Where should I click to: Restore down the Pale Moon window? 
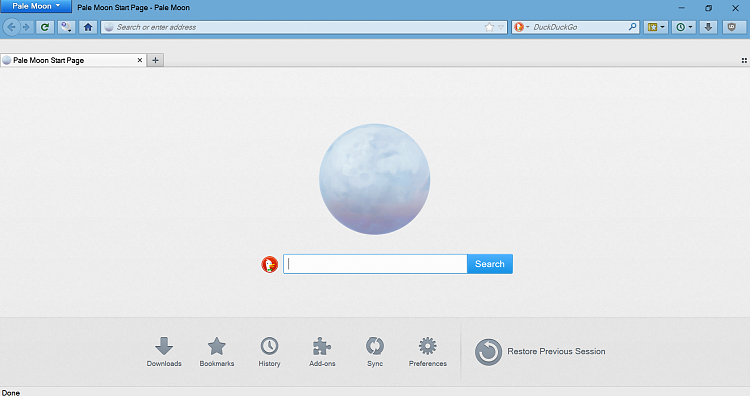tap(708, 8)
